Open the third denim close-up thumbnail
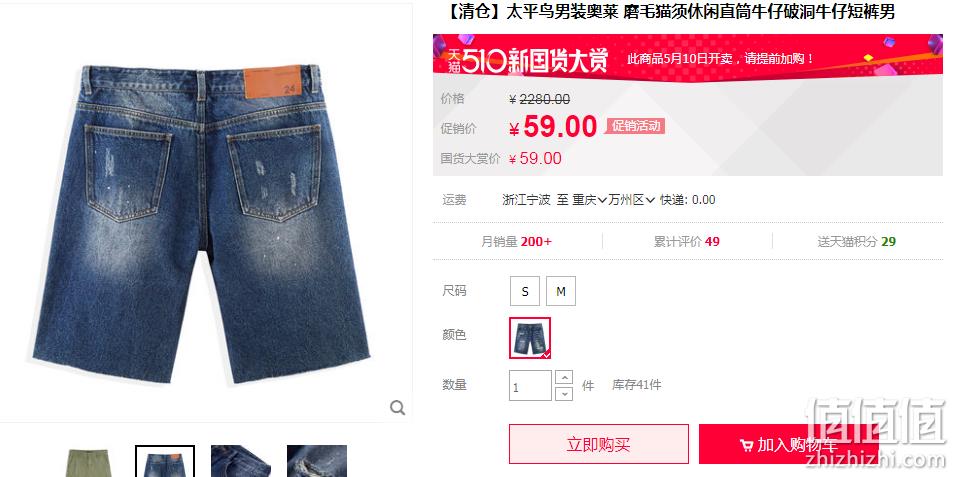The image size is (955, 477). coord(241,462)
